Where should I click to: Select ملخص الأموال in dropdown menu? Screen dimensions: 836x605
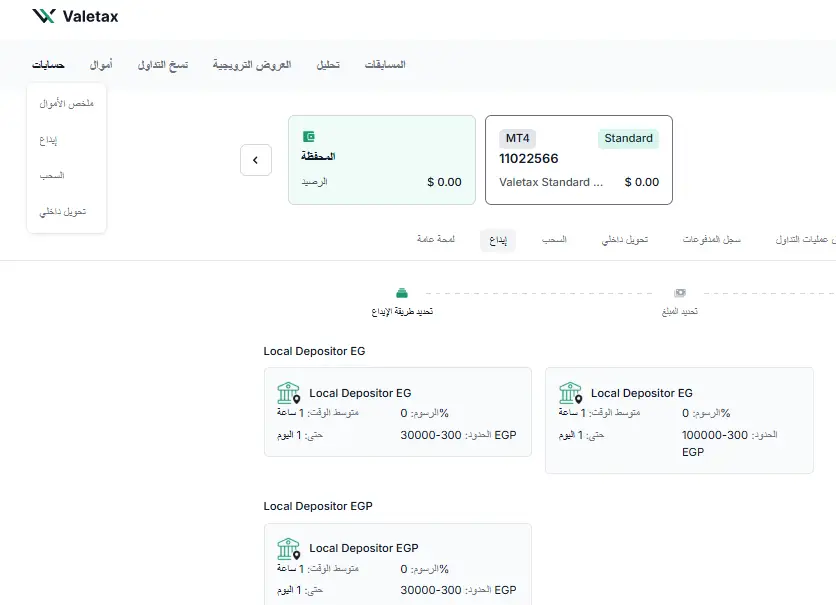coord(67,103)
